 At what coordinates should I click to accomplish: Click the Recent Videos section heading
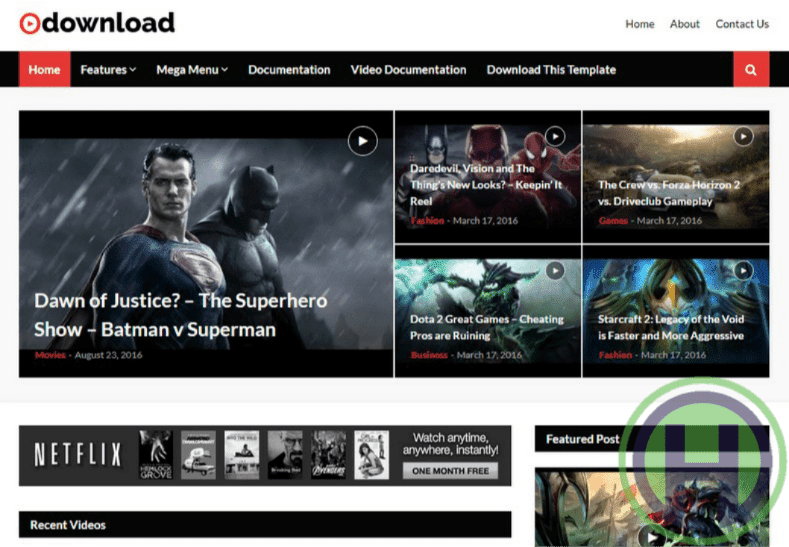68,525
